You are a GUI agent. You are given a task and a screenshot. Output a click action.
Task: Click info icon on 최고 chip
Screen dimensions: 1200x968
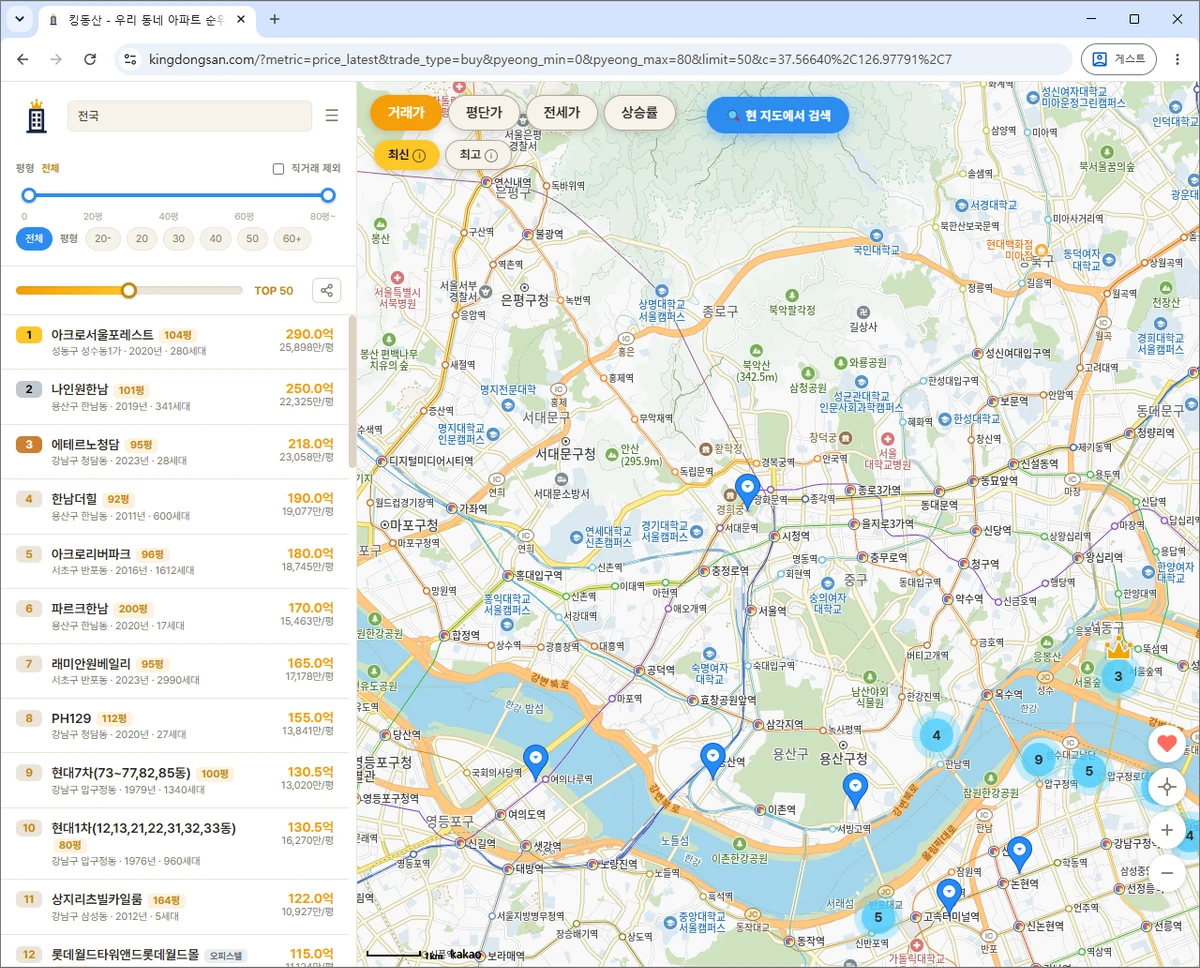tap(491, 155)
